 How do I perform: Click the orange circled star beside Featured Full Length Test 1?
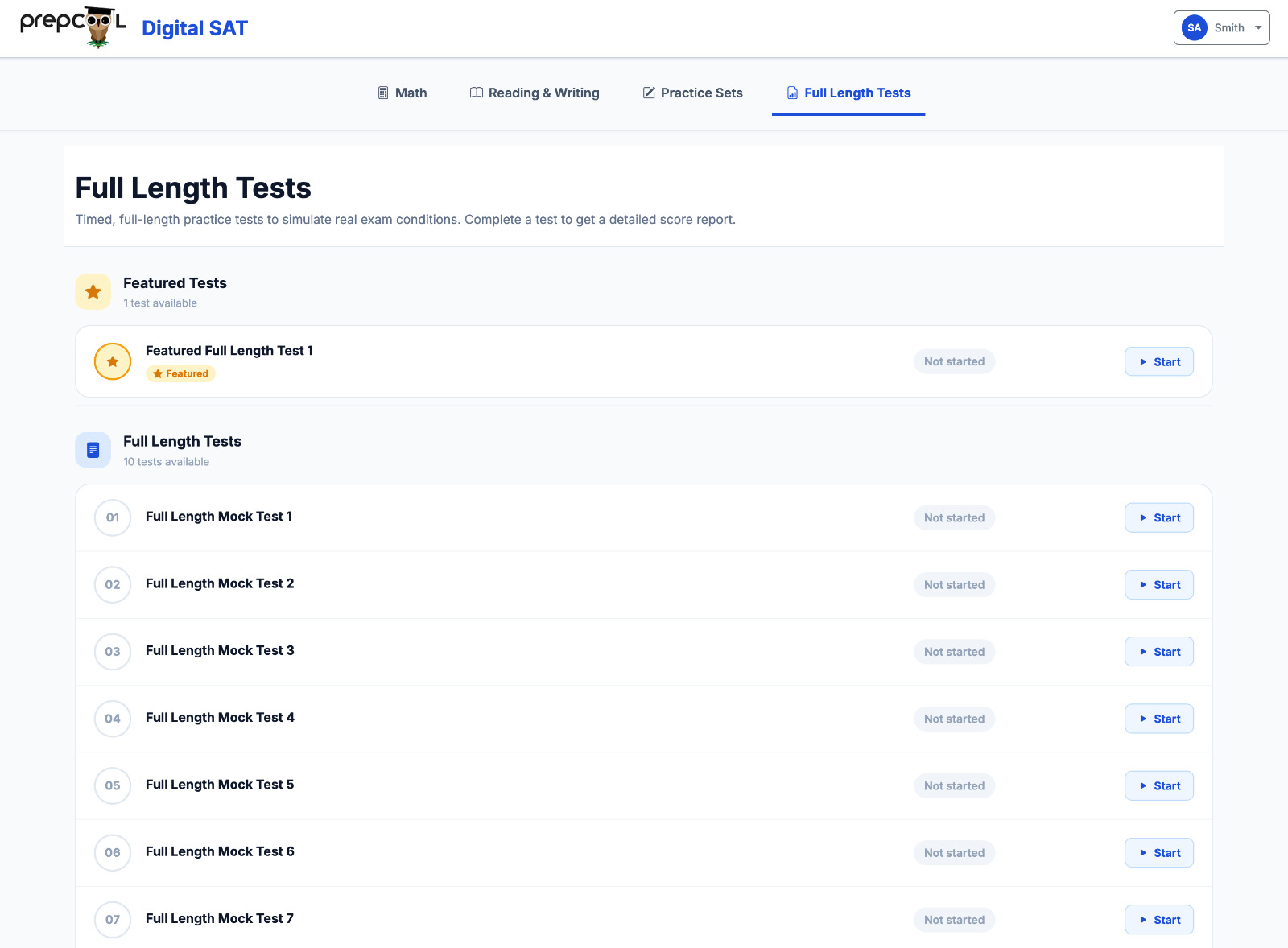[113, 361]
